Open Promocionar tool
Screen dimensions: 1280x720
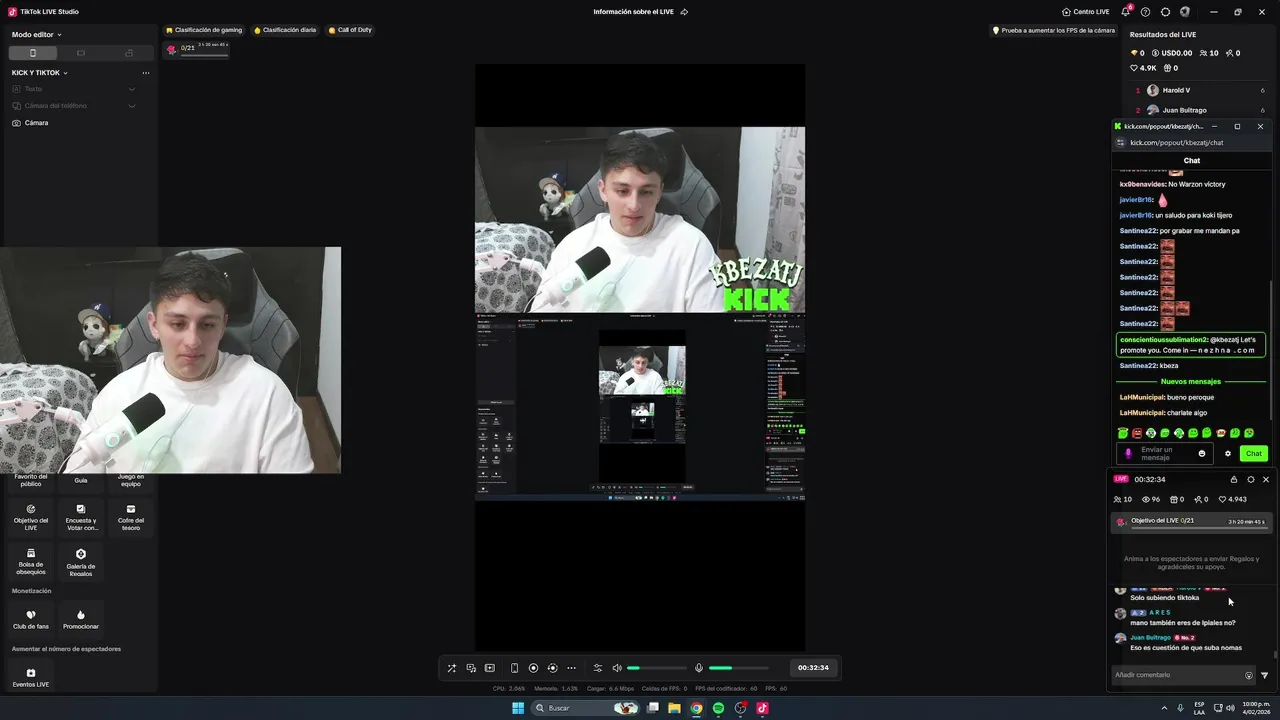81,619
